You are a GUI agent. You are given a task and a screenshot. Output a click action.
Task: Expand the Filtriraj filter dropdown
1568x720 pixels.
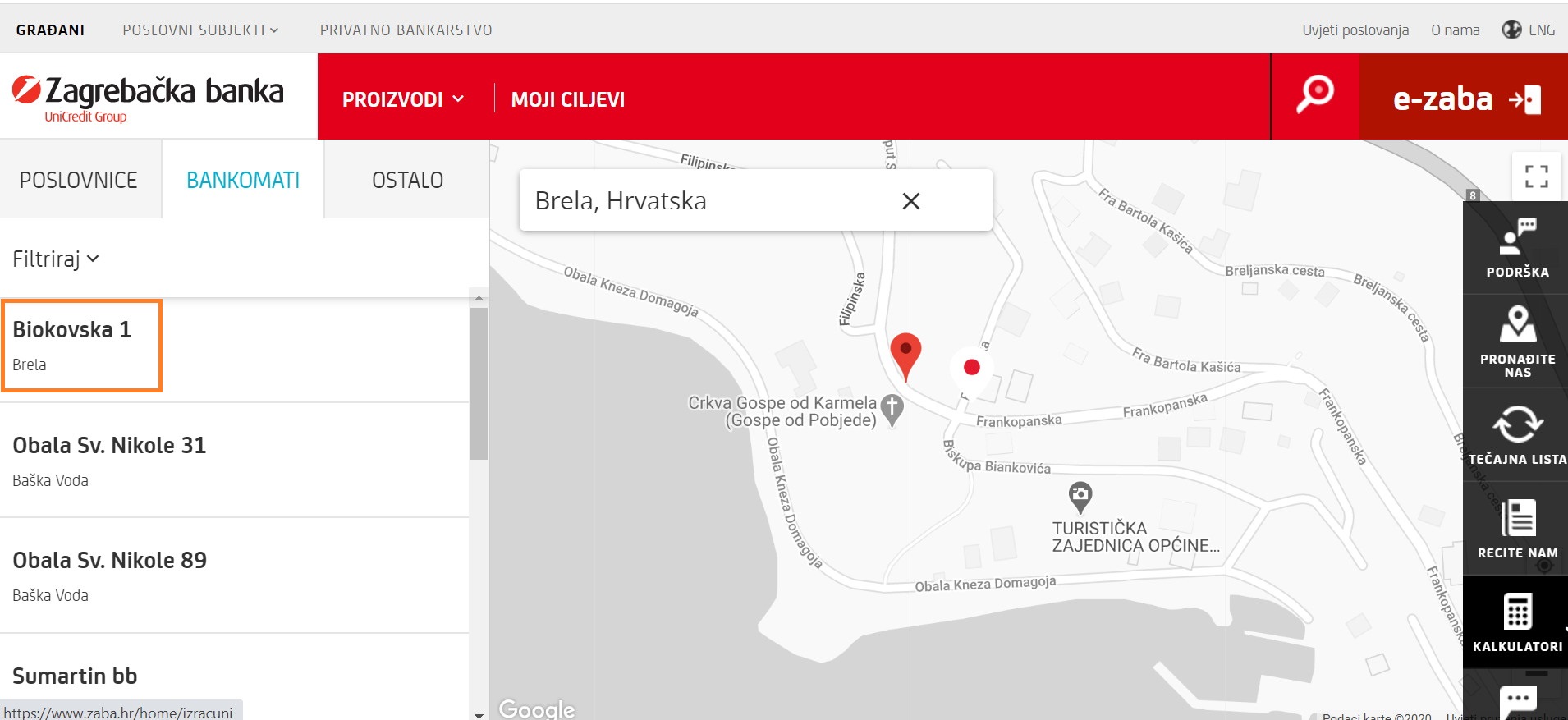[56, 259]
